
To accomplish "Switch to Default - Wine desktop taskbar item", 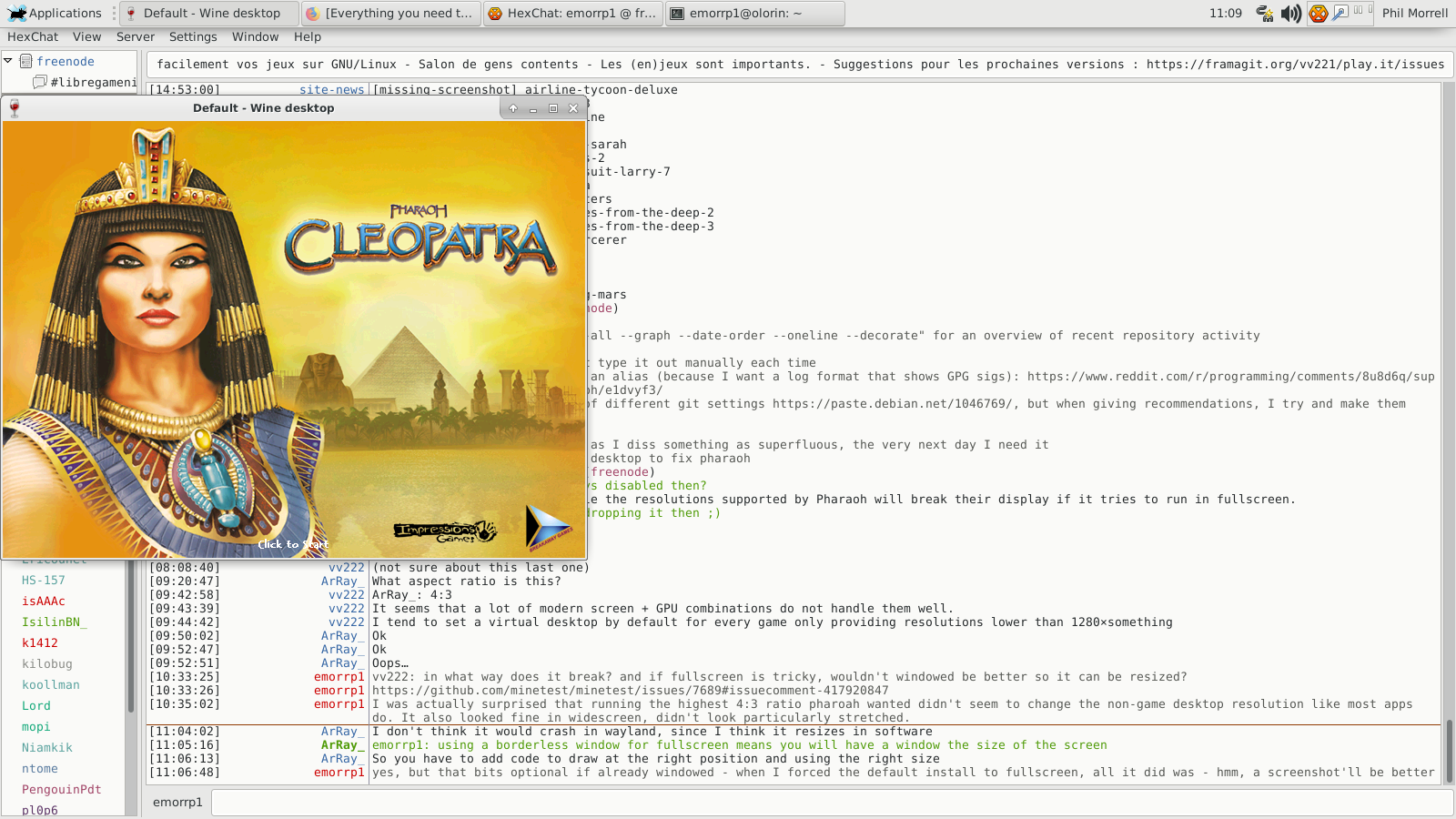I will click(x=209, y=13).
